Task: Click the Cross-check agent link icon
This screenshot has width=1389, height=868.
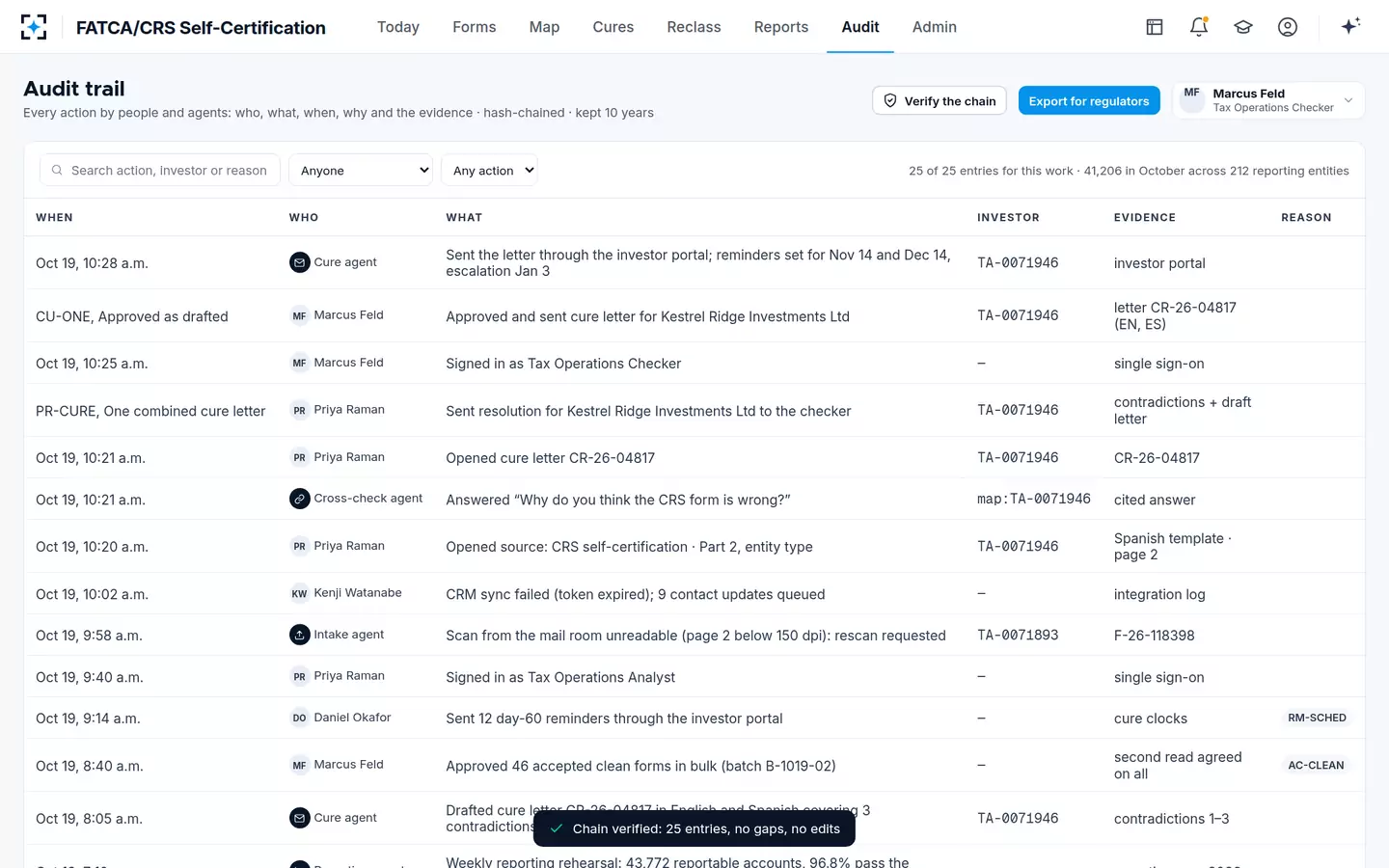Action: tap(300, 499)
